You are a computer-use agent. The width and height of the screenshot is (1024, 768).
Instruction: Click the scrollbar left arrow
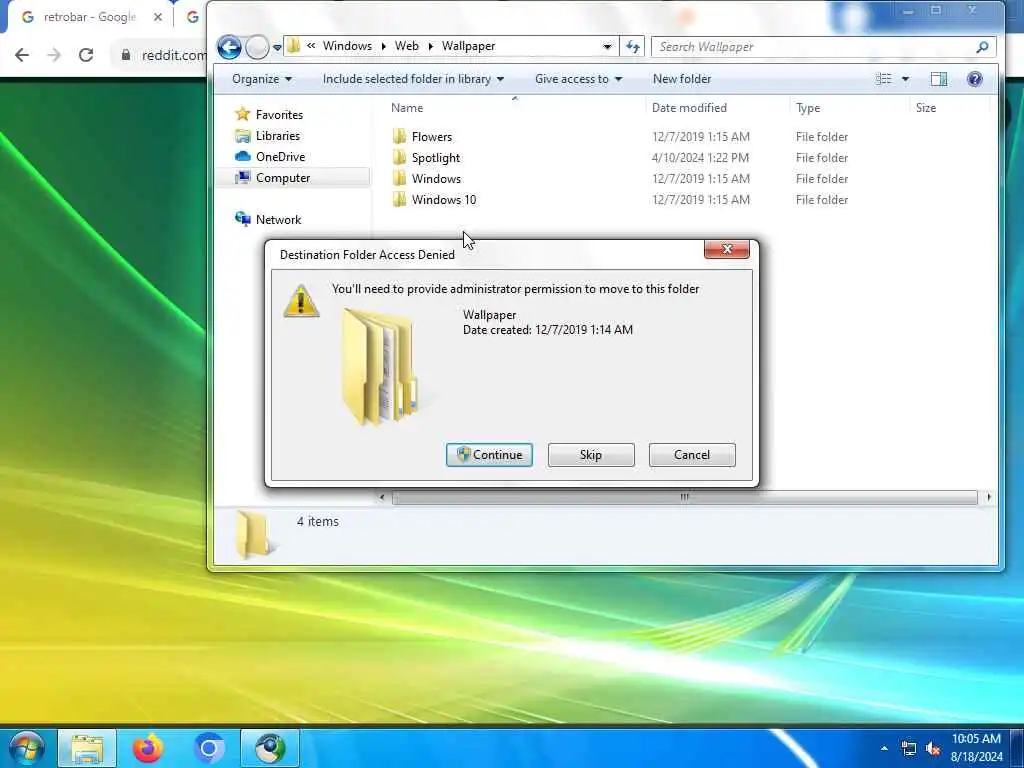tap(382, 498)
